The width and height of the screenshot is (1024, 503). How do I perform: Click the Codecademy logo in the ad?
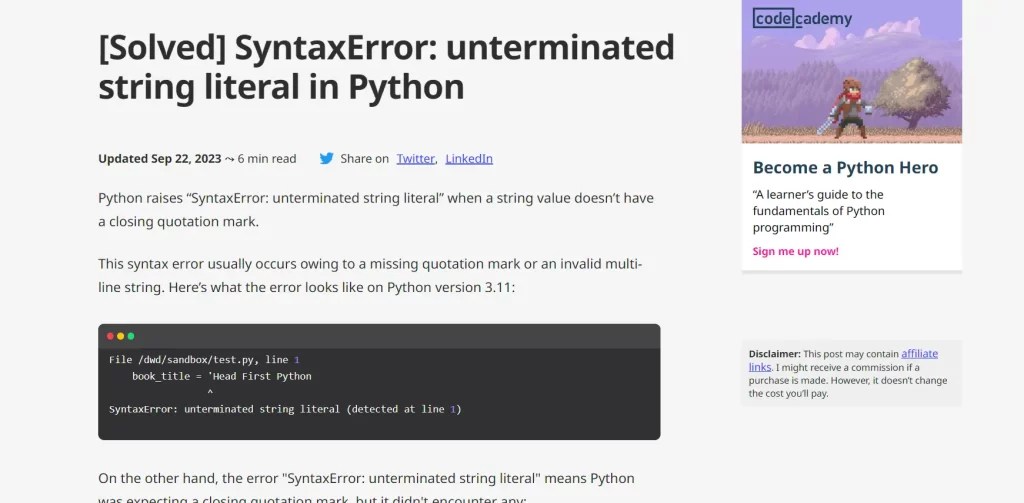[802, 18]
